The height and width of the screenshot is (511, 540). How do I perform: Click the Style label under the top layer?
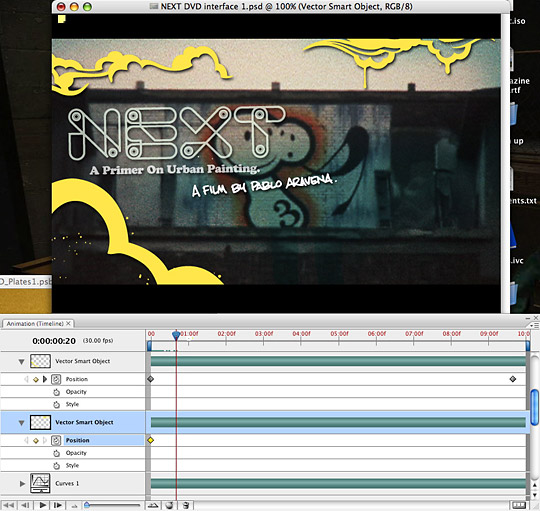click(72, 404)
